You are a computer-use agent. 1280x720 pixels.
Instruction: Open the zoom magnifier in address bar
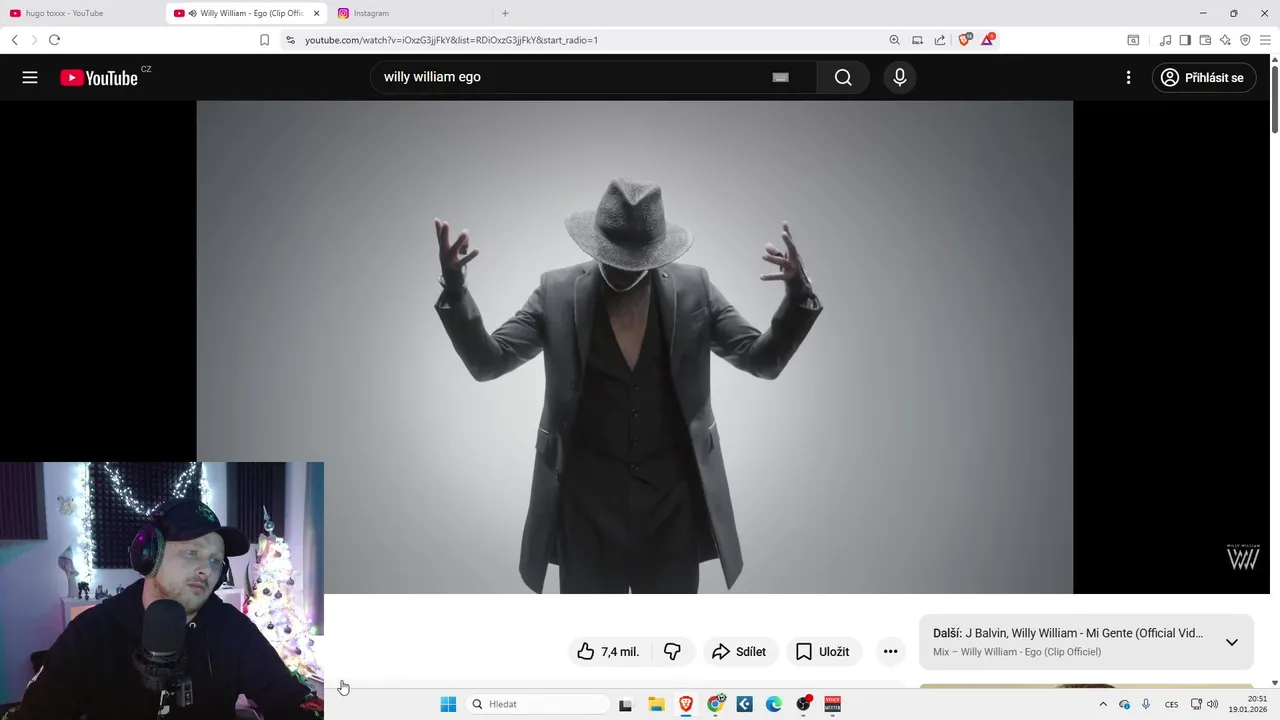tap(894, 40)
